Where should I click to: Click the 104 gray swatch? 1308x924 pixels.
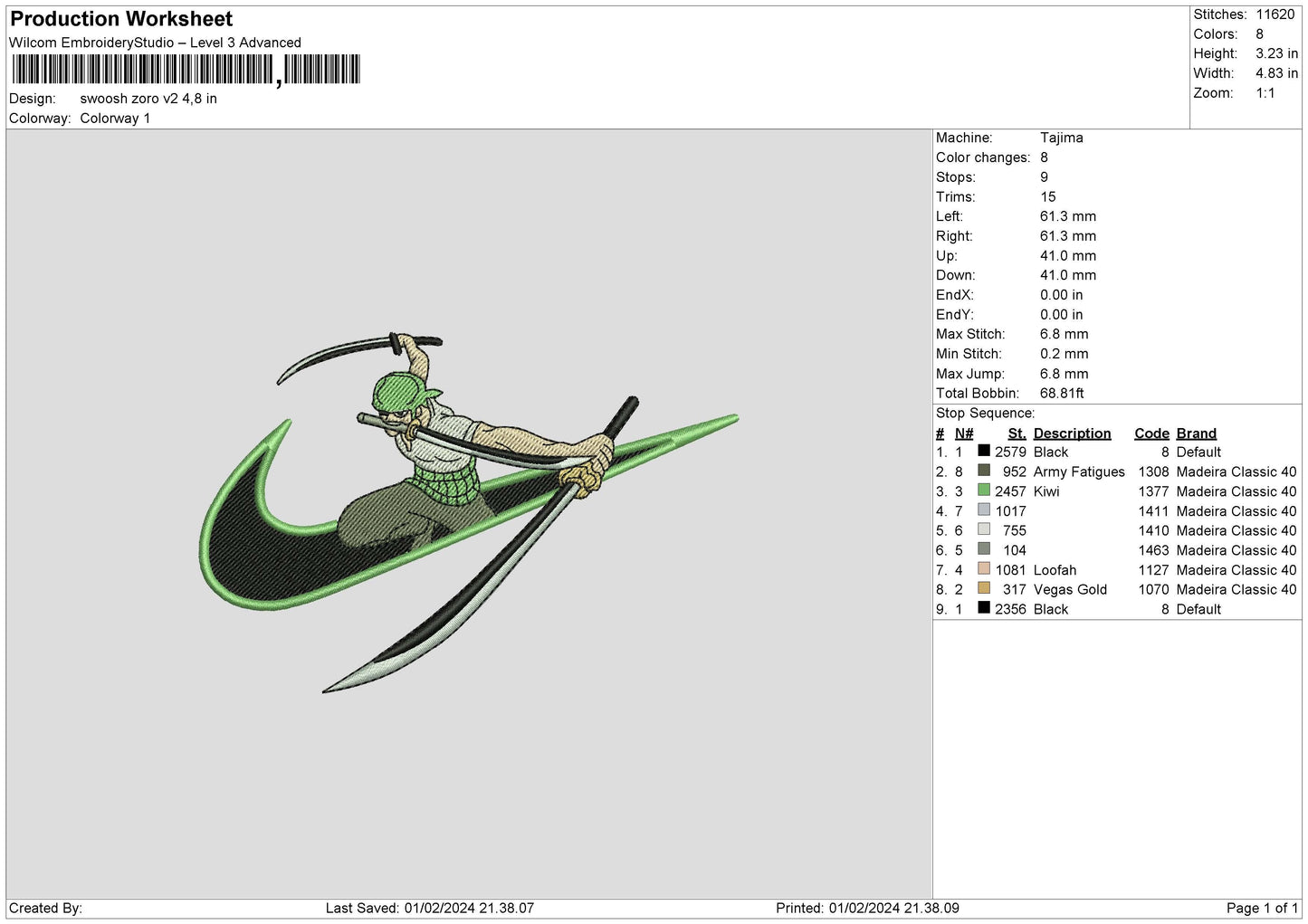click(984, 549)
